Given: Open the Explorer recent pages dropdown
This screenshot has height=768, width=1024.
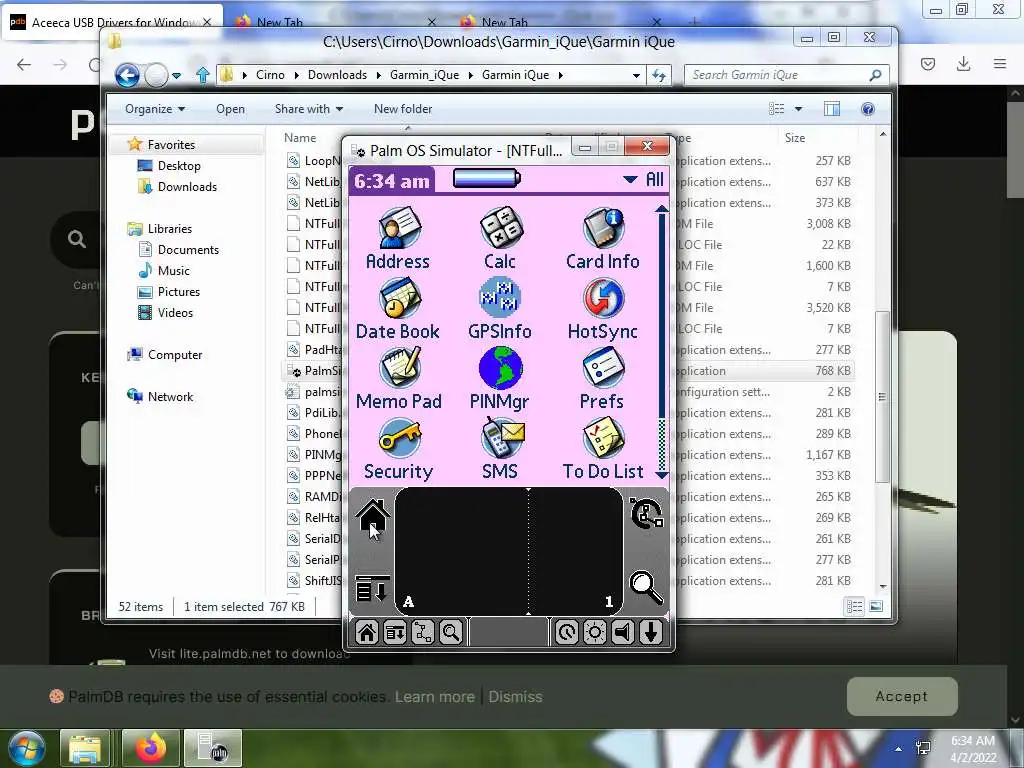Looking at the screenshot, I should [x=176, y=76].
